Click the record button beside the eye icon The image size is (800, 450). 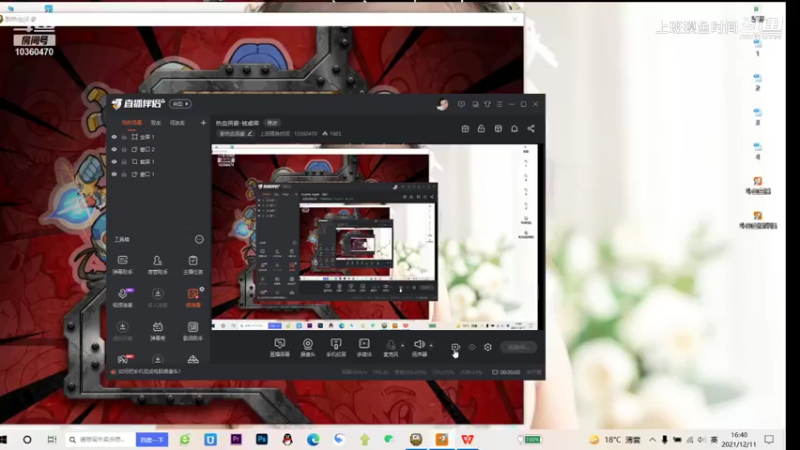(x=455, y=347)
